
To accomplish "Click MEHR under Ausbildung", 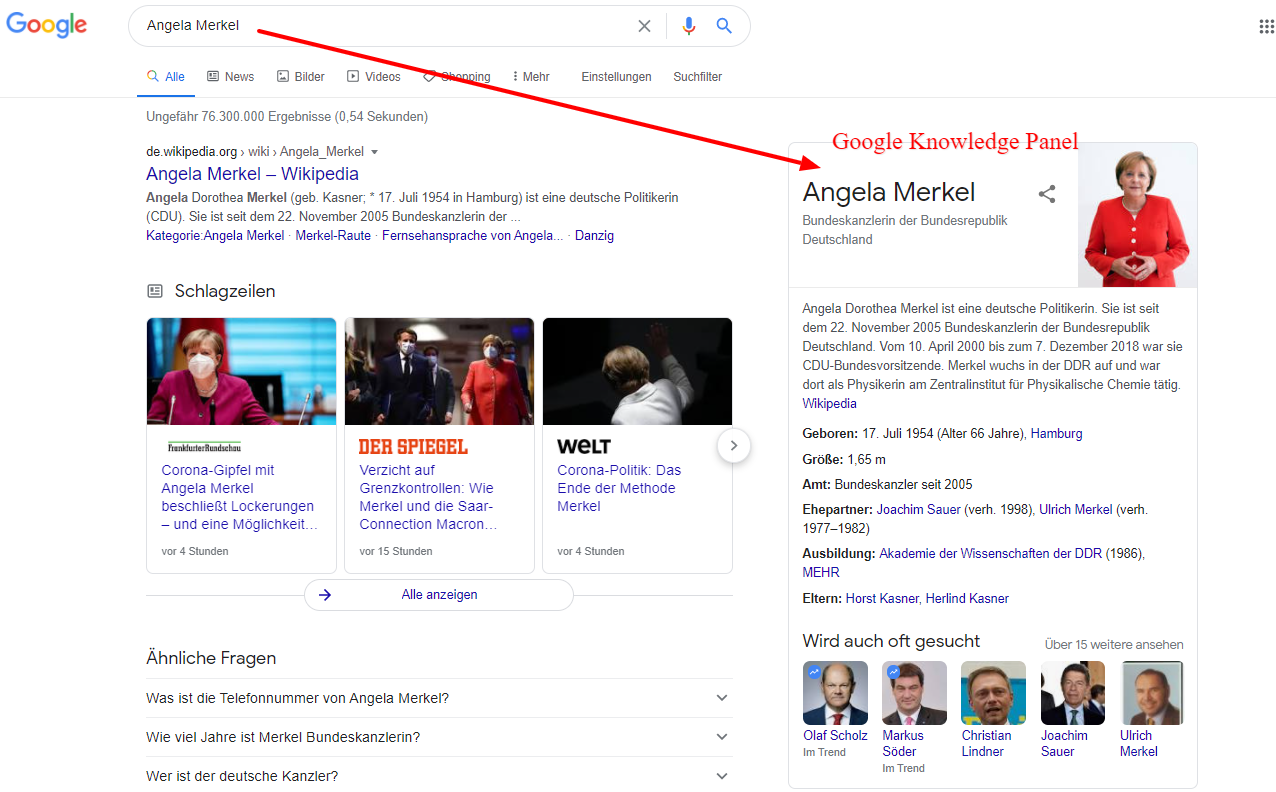I will [x=821, y=573].
